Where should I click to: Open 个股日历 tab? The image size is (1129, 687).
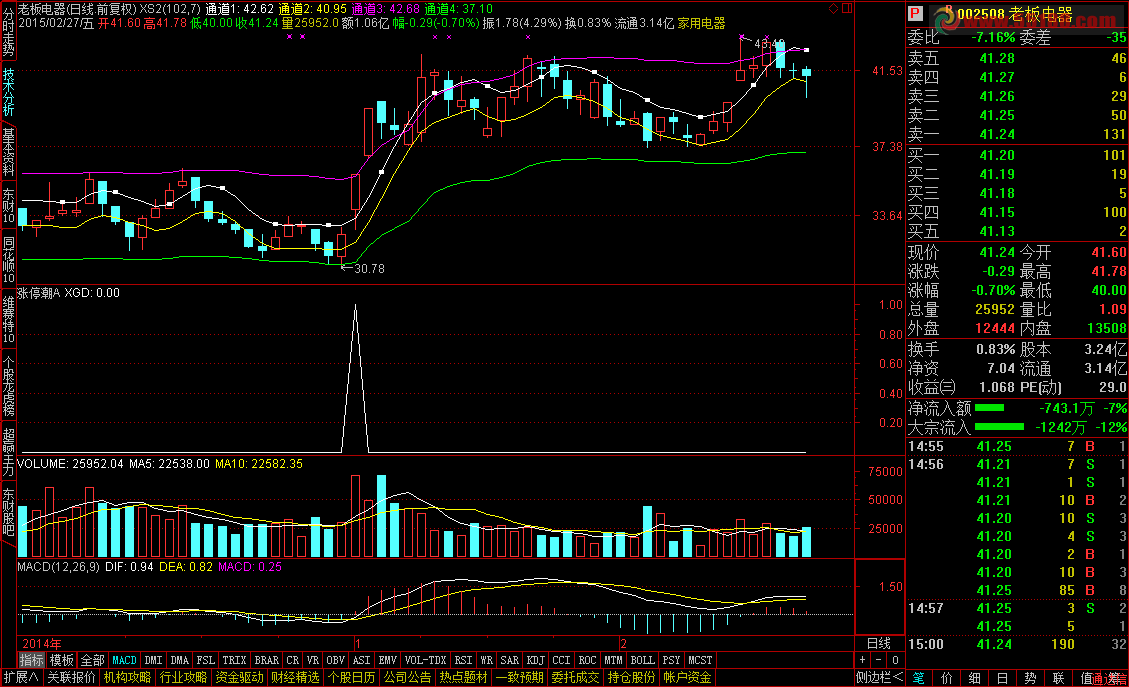[351, 678]
